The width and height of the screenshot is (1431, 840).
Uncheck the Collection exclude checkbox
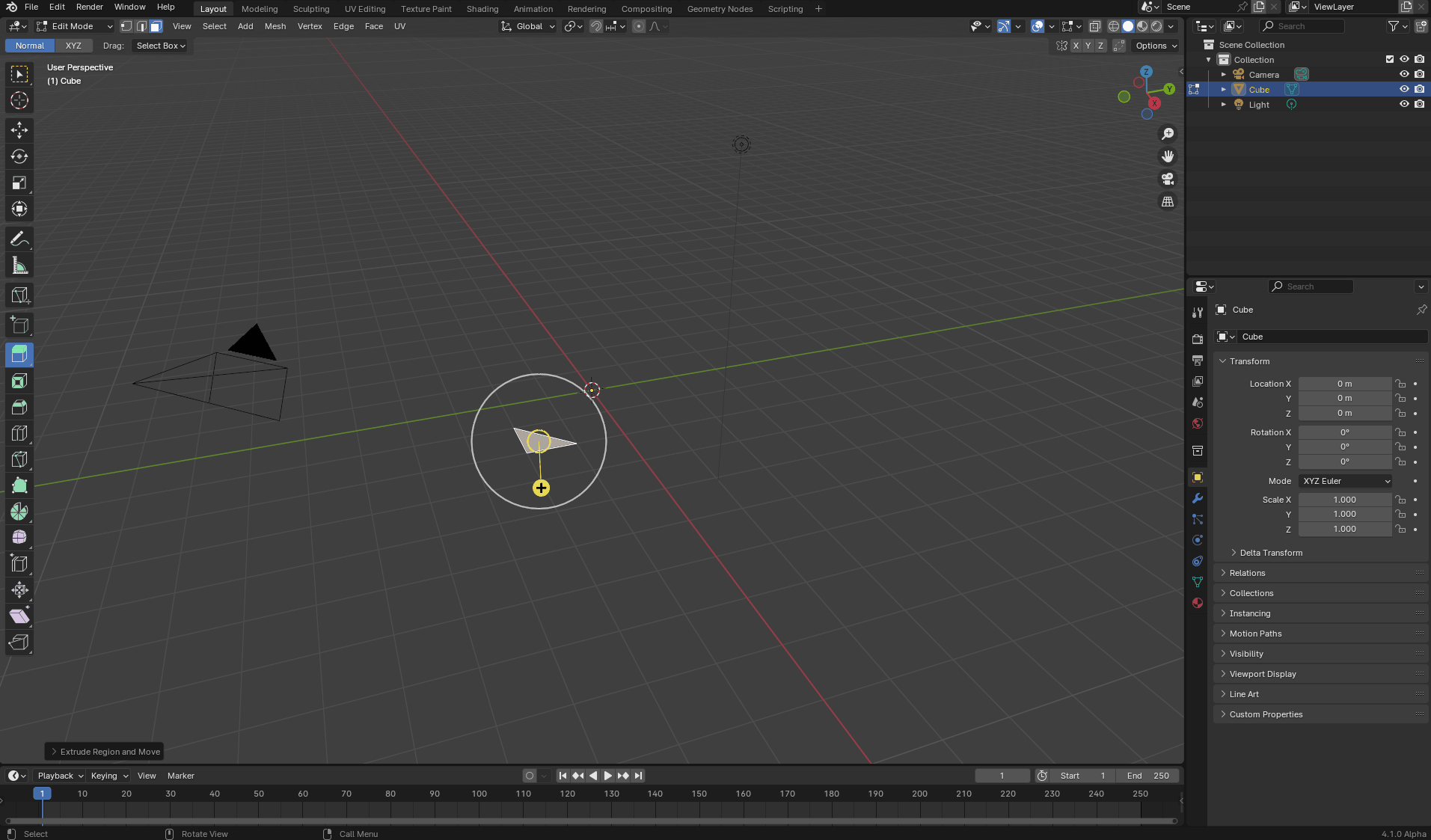coord(1390,59)
